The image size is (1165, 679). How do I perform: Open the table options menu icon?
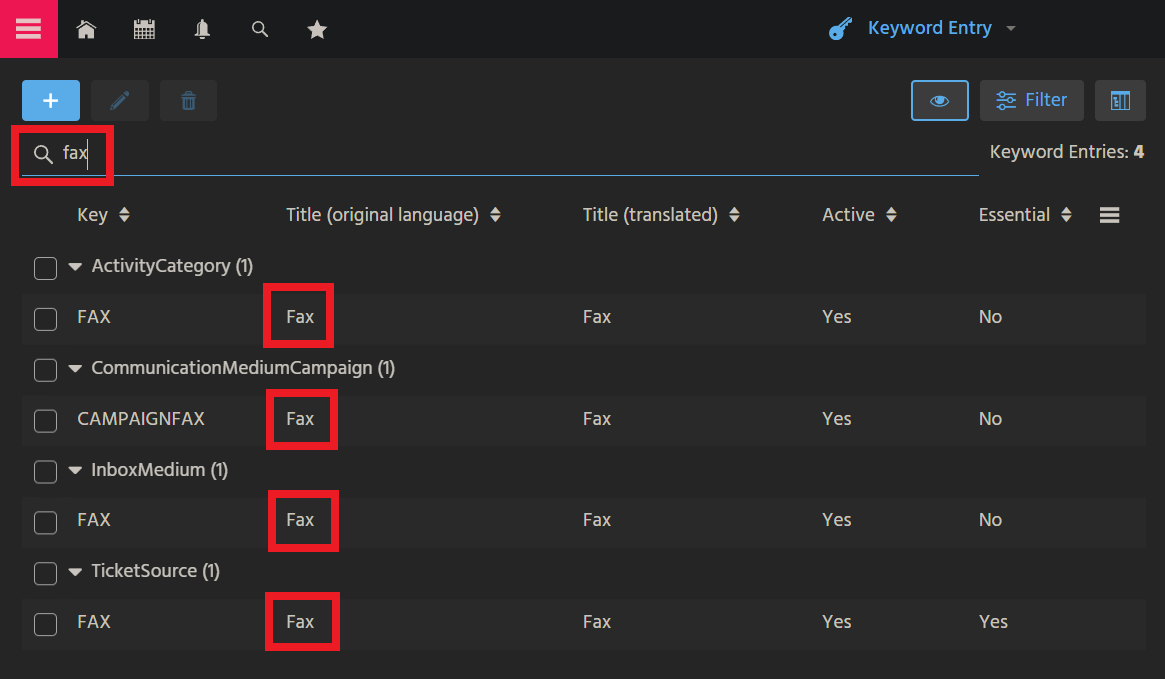click(x=1109, y=215)
